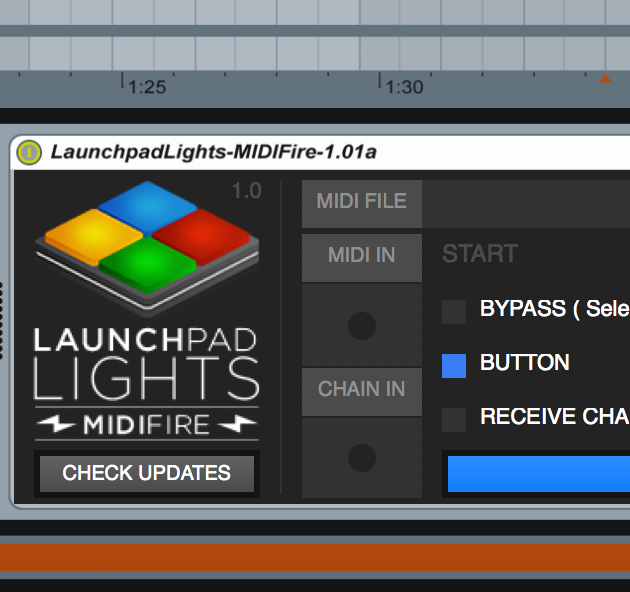Toggle the BUTTON checkbox
This screenshot has height=592, width=630.
[x=454, y=366]
